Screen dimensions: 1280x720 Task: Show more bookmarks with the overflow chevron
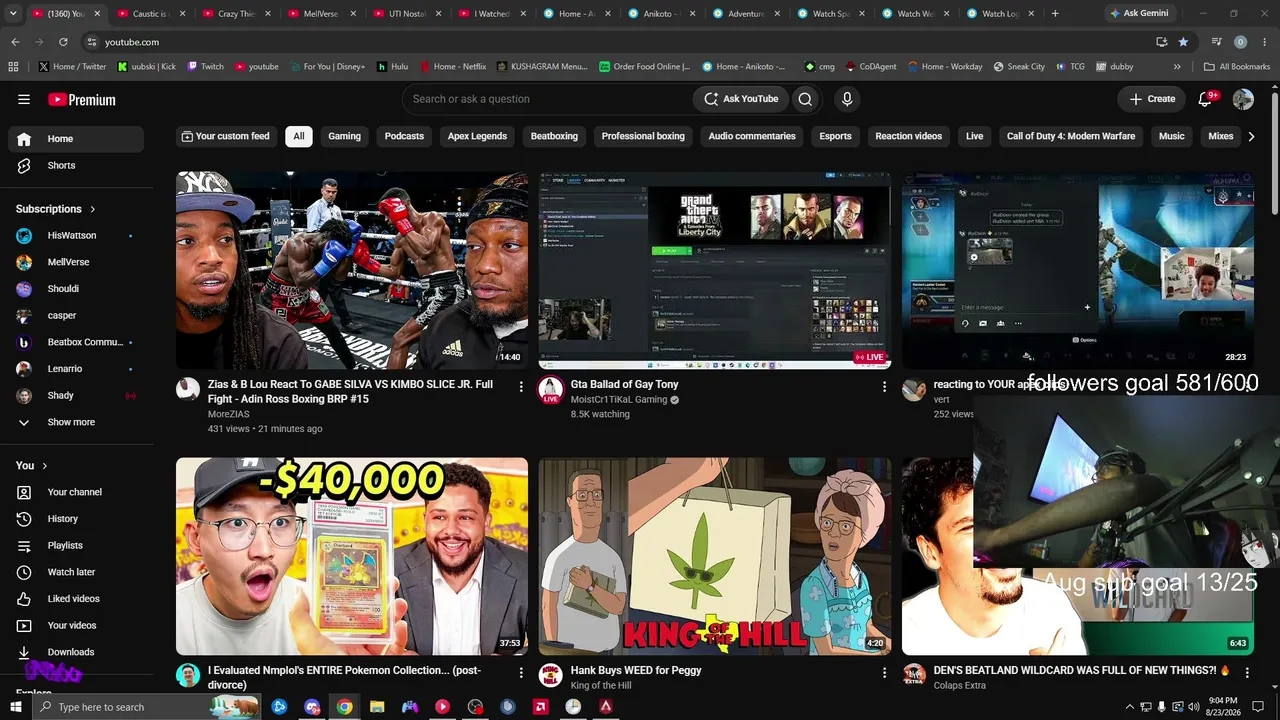(1177, 67)
